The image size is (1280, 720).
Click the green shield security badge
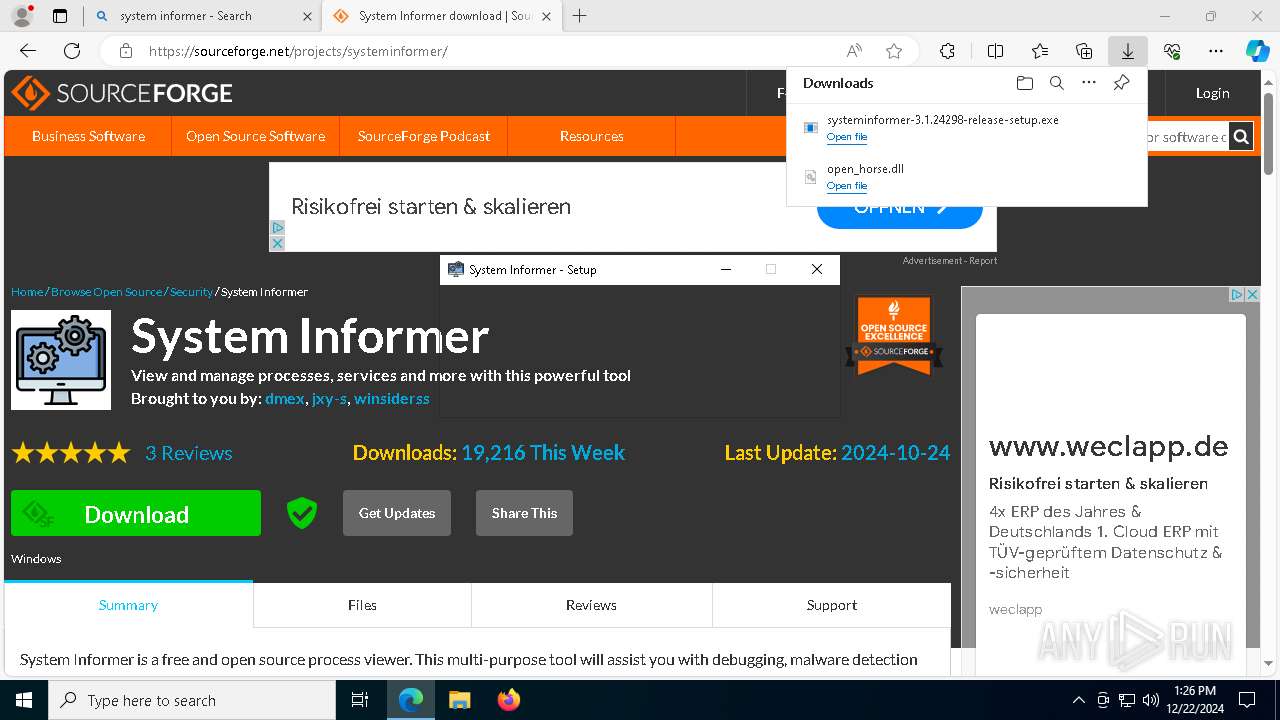(x=301, y=513)
